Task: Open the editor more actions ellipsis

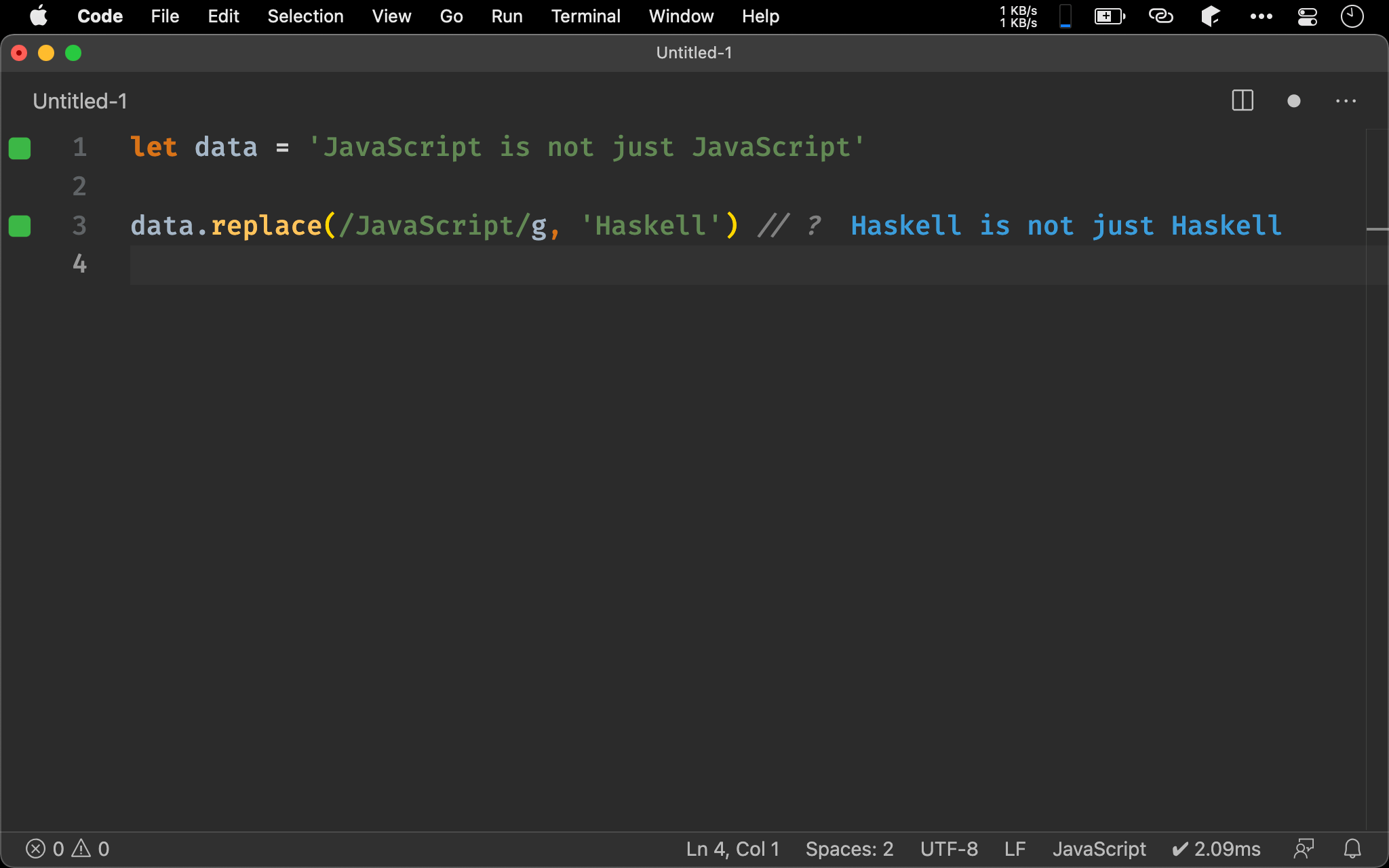Action: [x=1346, y=101]
